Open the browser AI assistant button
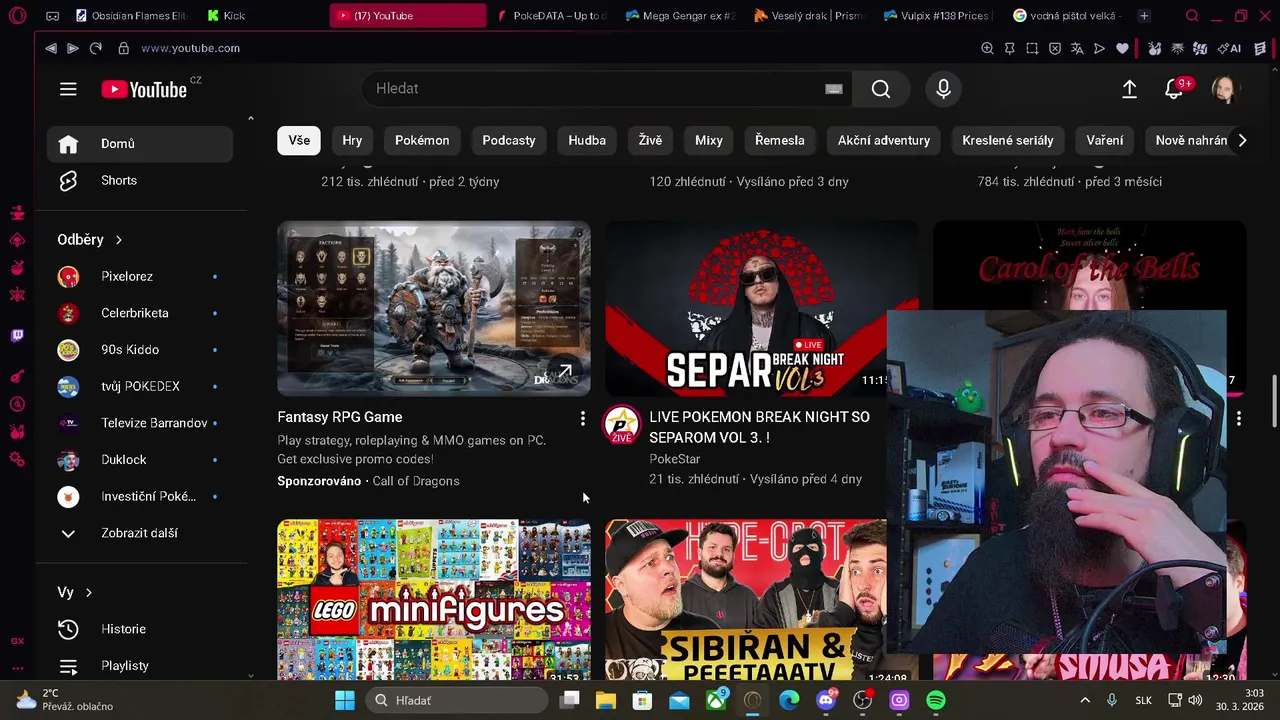The height and width of the screenshot is (720, 1280). [1228, 48]
